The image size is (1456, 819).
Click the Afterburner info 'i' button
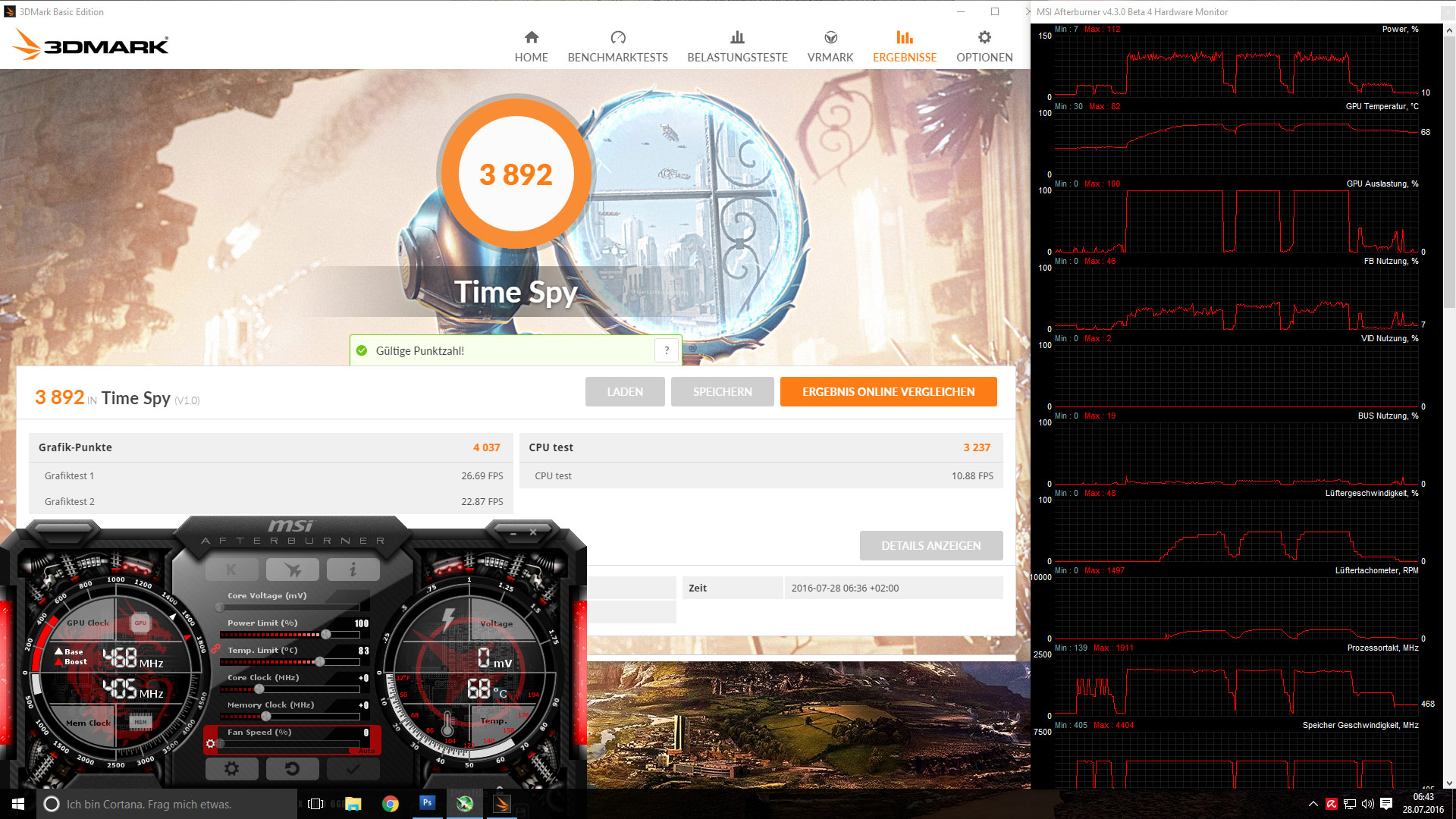(353, 570)
